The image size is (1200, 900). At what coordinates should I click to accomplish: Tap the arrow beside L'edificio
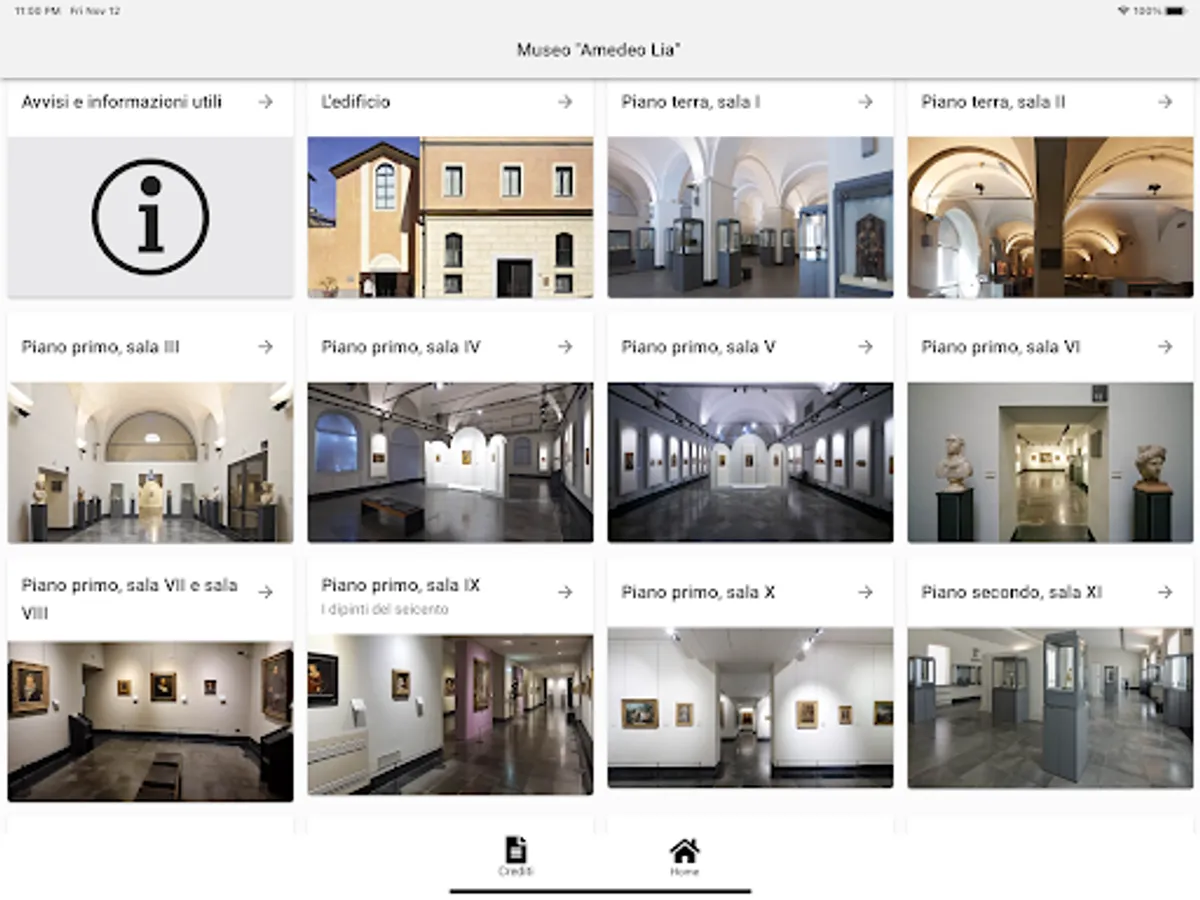[x=565, y=101]
